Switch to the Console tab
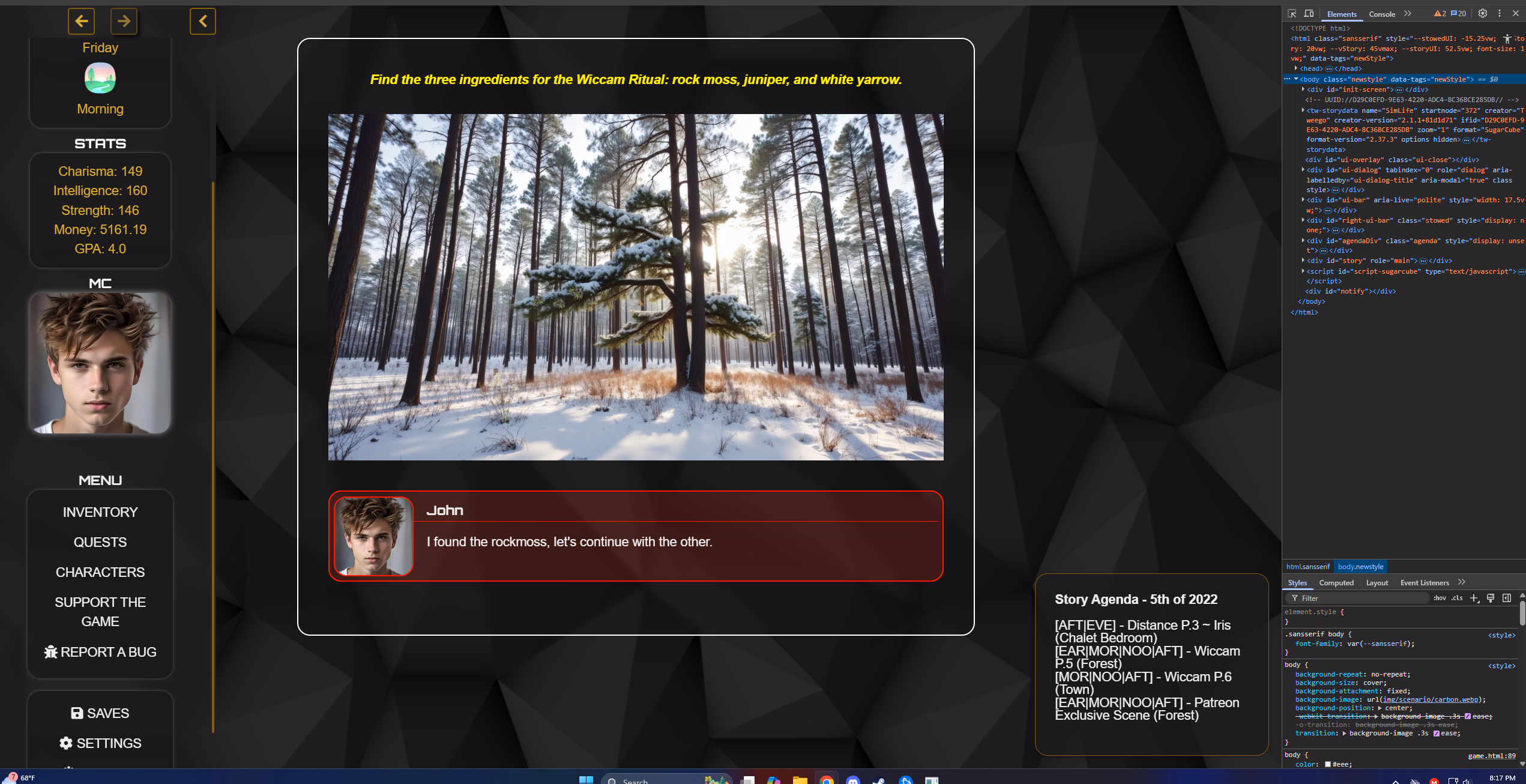The width and height of the screenshot is (1526, 784). (1381, 14)
